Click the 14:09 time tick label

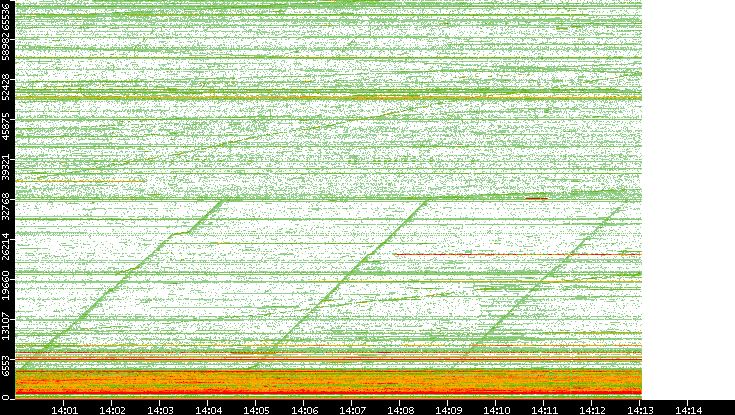[449, 410]
